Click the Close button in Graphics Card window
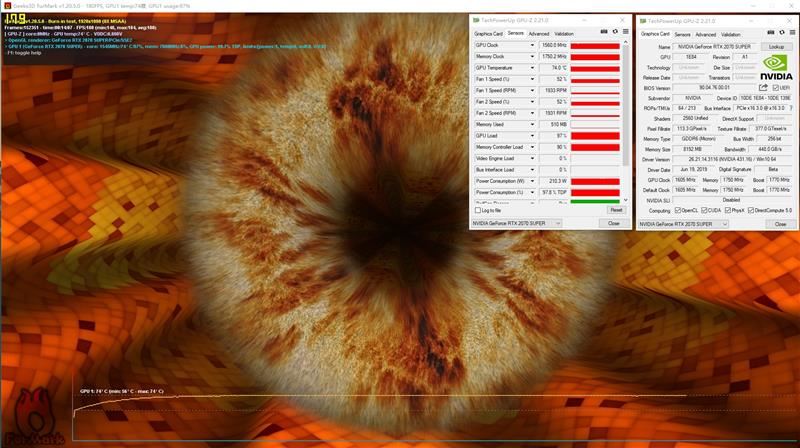 click(x=780, y=224)
